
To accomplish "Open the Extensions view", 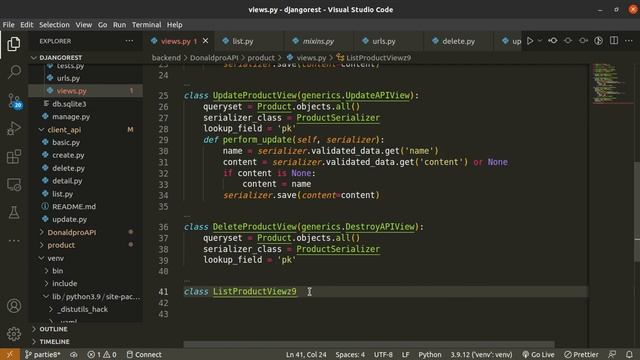I will coord(14,156).
